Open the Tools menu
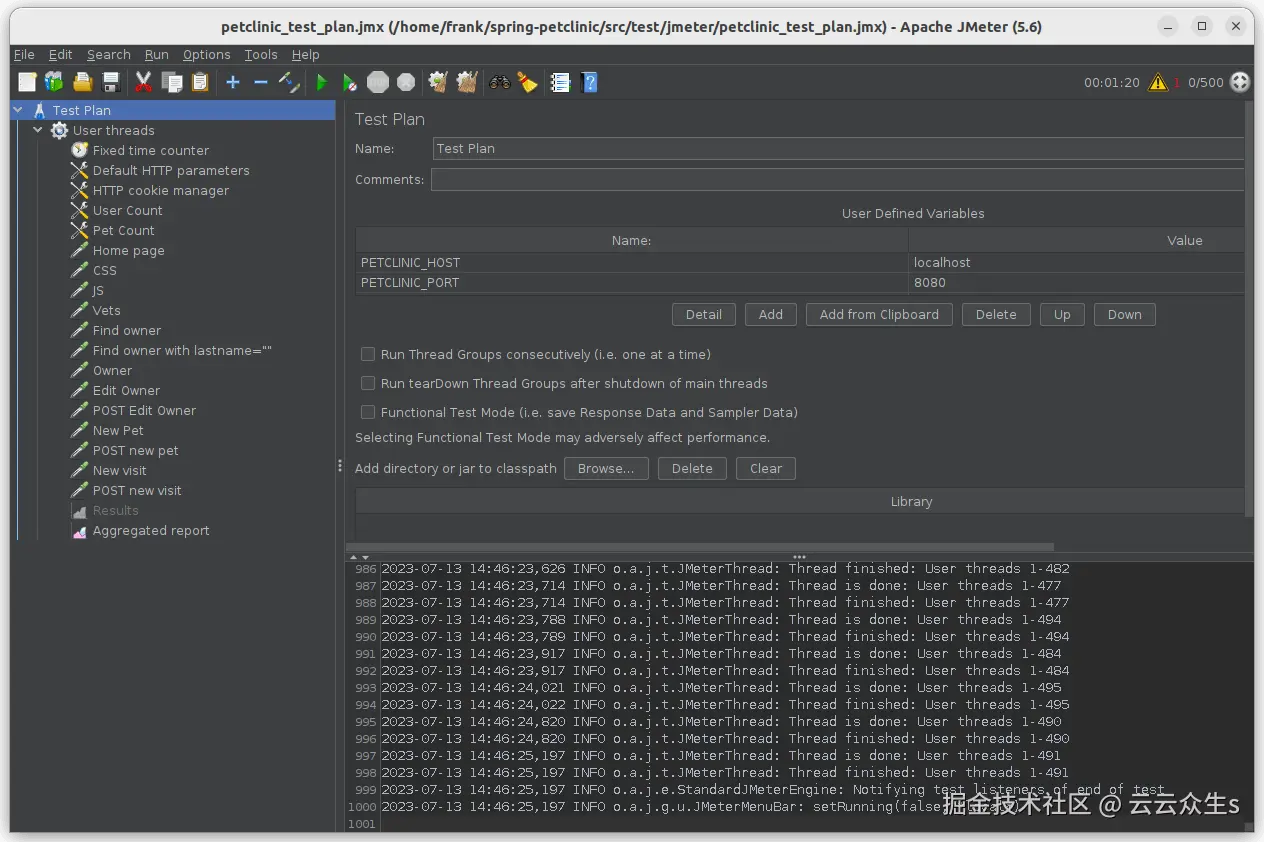Image resolution: width=1264 pixels, height=842 pixels. click(x=261, y=55)
